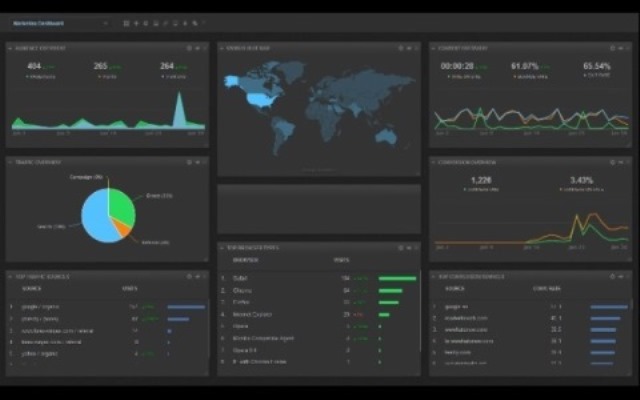Image resolution: width=640 pixels, height=400 pixels.
Task: Open Top Traffic Sources settings gear
Action: click(x=189, y=277)
